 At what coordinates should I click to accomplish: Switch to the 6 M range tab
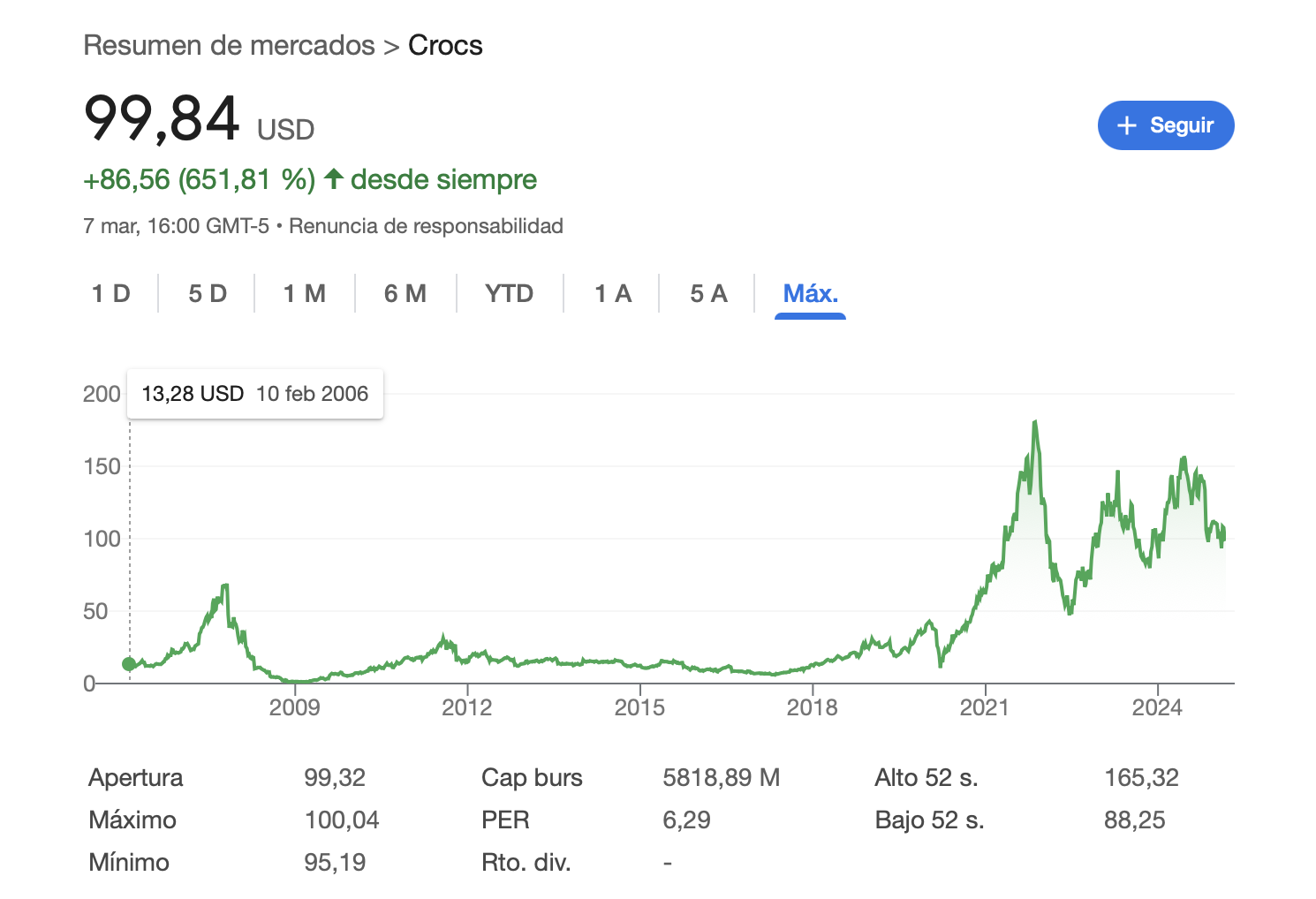tap(405, 293)
